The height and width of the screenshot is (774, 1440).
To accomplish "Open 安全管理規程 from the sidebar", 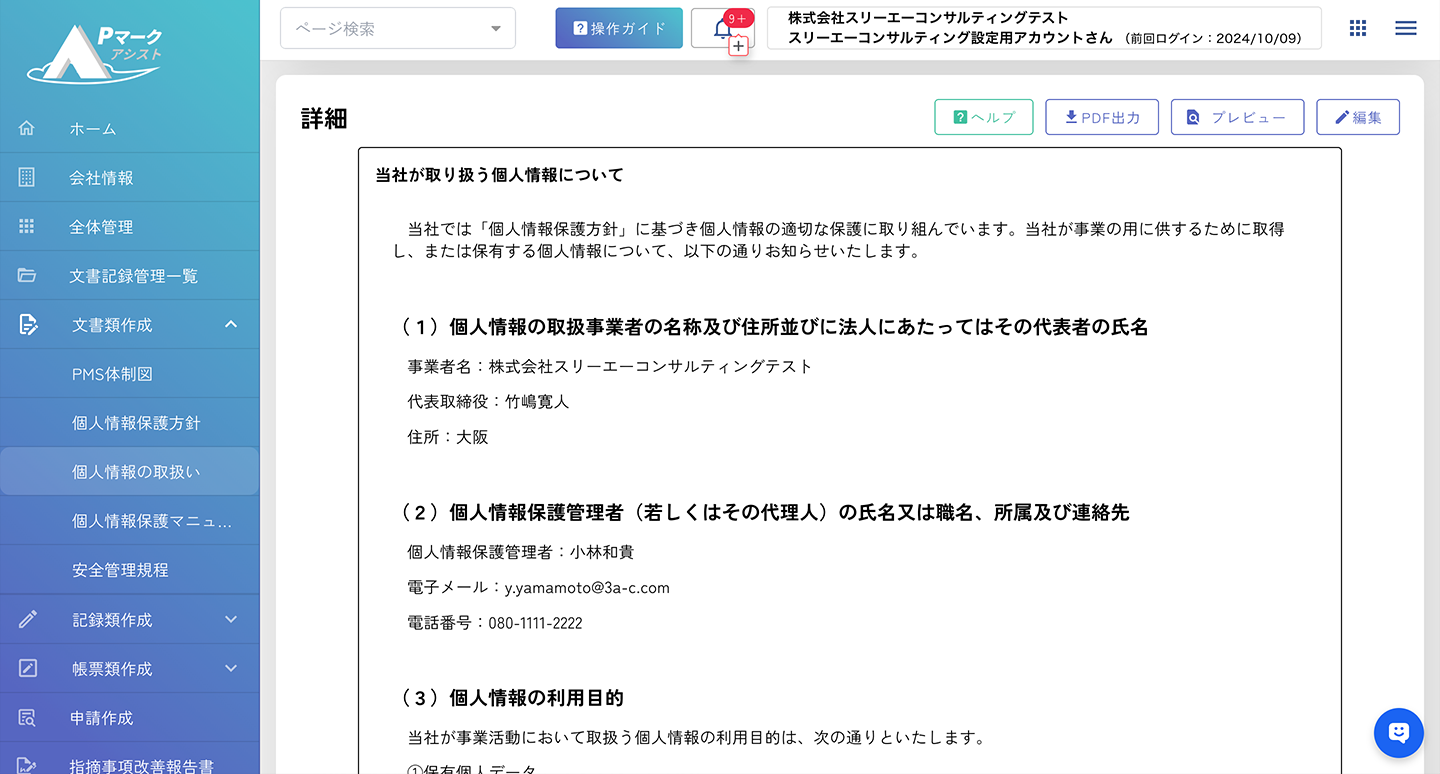I will tap(120, 570).
